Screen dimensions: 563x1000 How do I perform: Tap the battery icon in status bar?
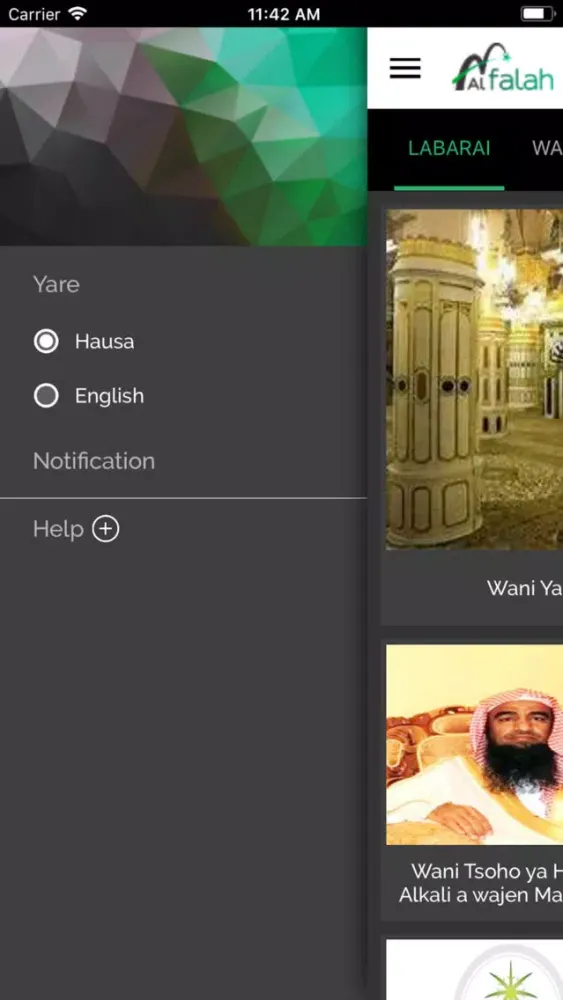click(538, 13)
